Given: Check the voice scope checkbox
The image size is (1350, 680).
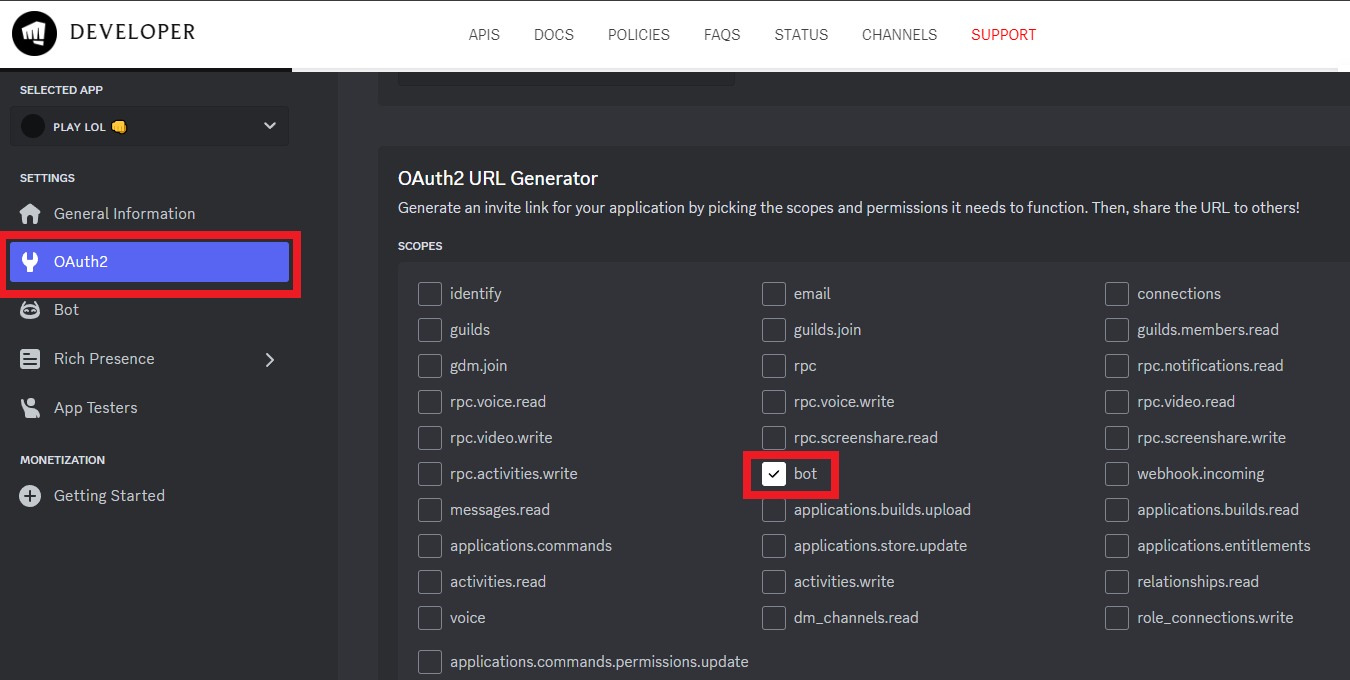Looking at the screenshot, I should 430,618.
